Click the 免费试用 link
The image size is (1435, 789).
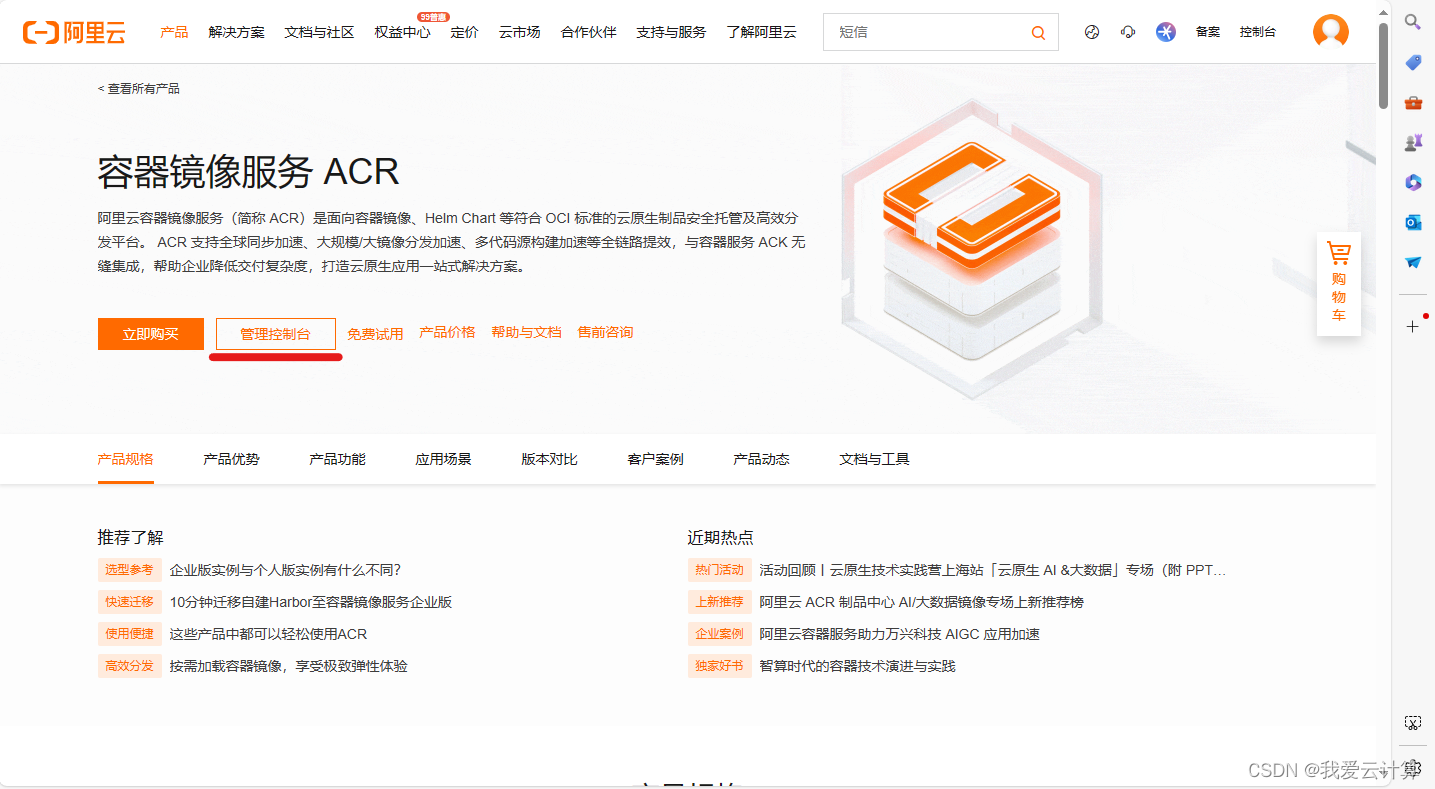[375, 334]
